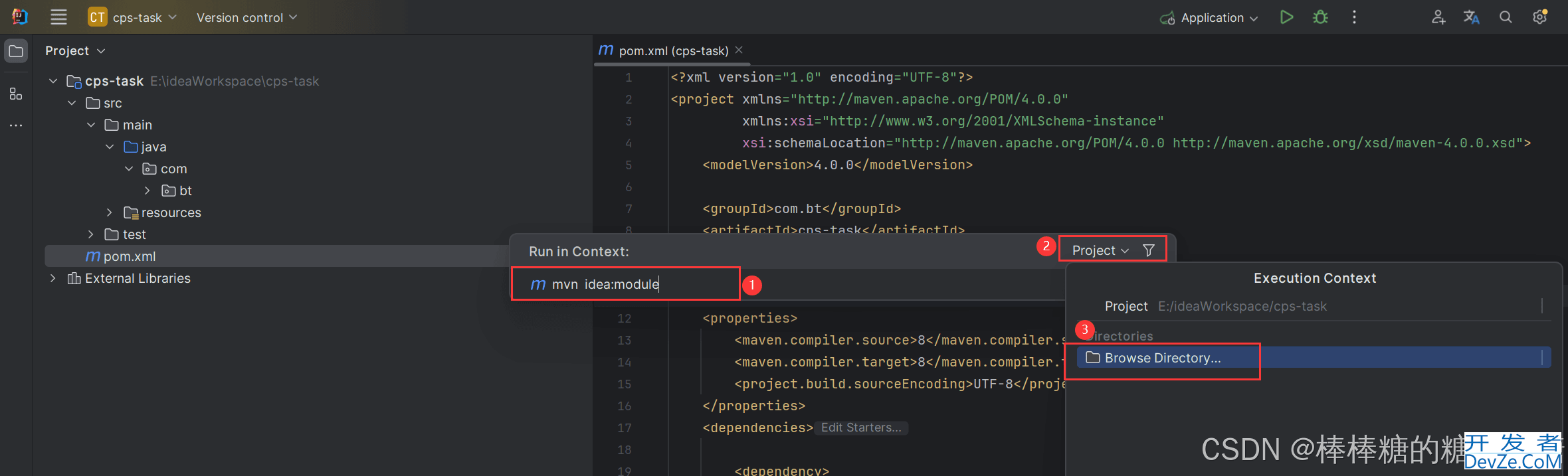Select the resources folder in tree

tap(163, 212)
